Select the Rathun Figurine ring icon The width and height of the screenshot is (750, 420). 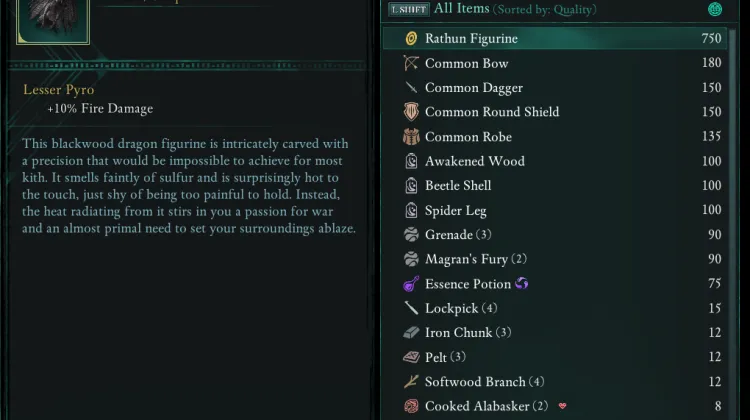pos(411,39)
